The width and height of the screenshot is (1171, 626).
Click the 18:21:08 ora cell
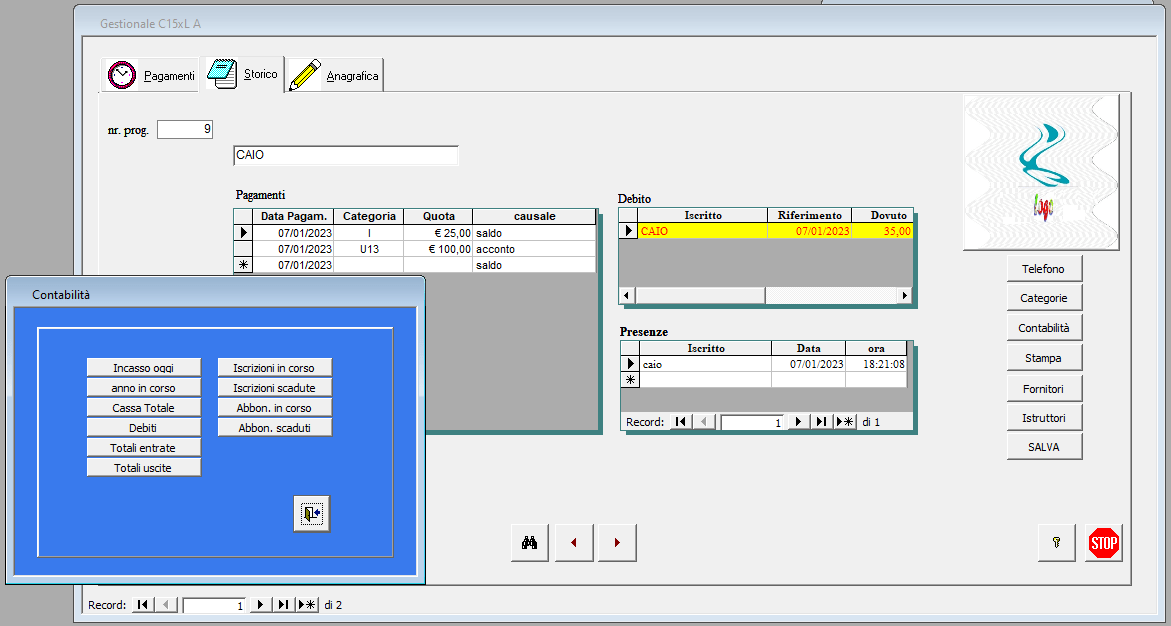coord(876,364)
